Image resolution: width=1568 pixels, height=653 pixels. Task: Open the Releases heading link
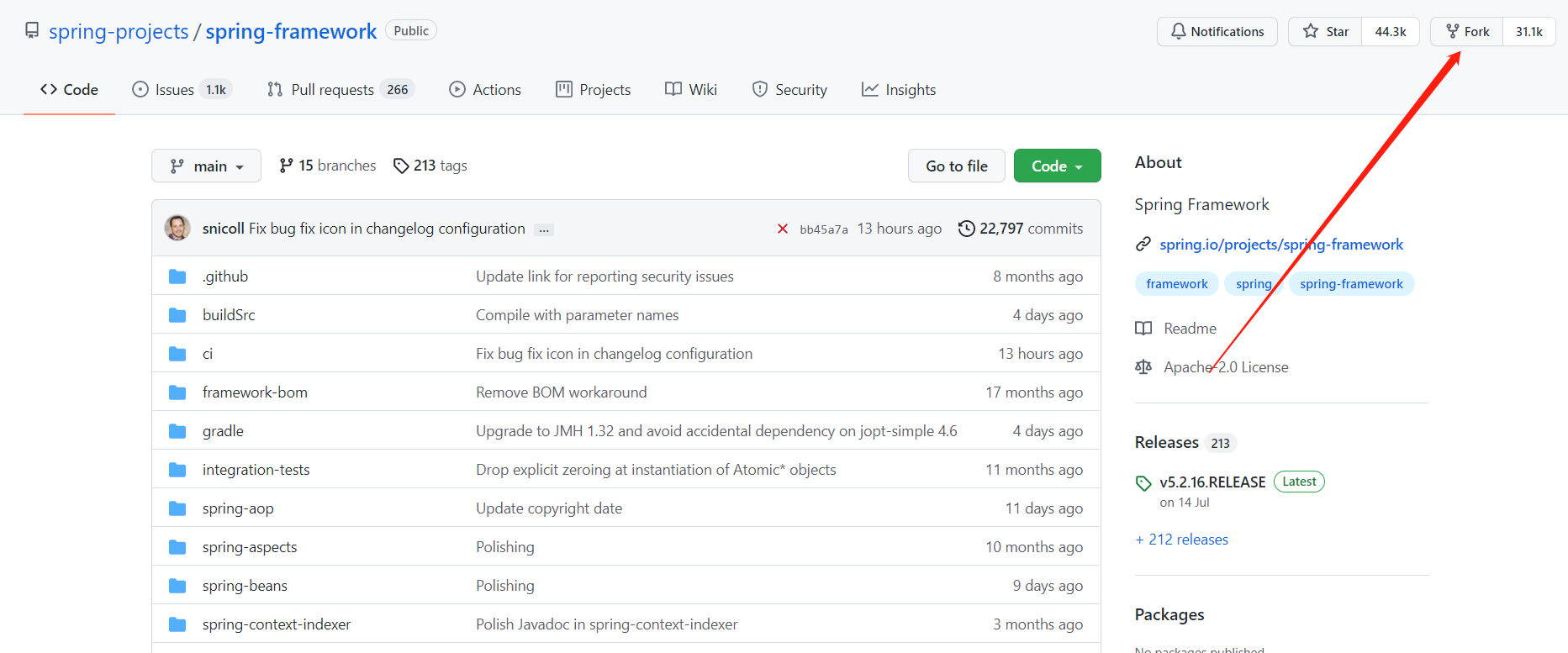(1167, 442)
